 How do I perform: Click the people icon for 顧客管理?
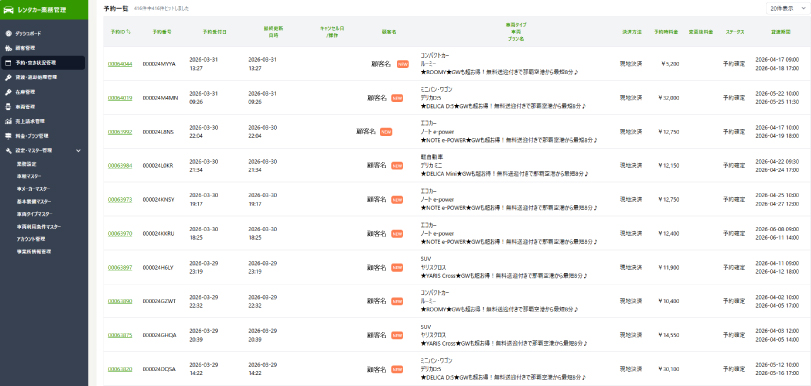[8, 48]
